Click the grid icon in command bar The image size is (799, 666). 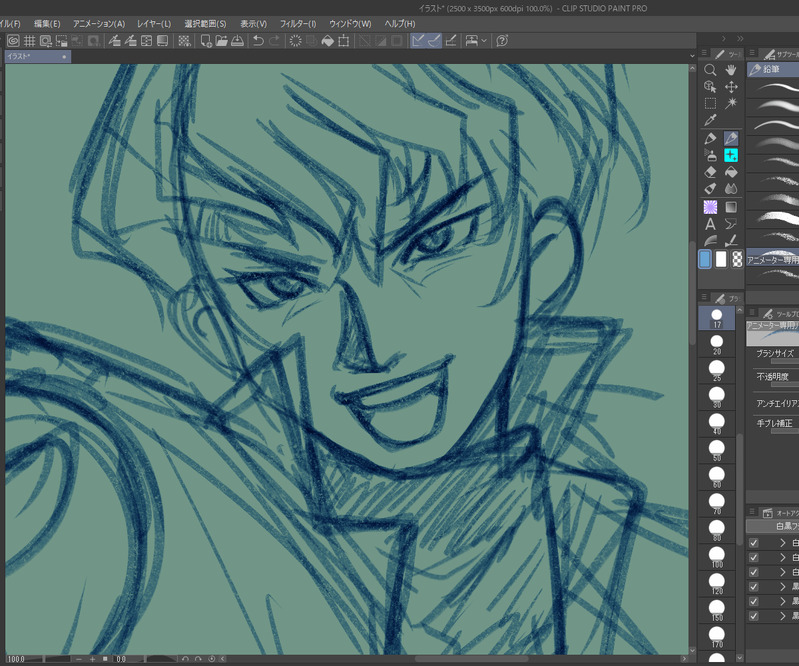(30, 41)
